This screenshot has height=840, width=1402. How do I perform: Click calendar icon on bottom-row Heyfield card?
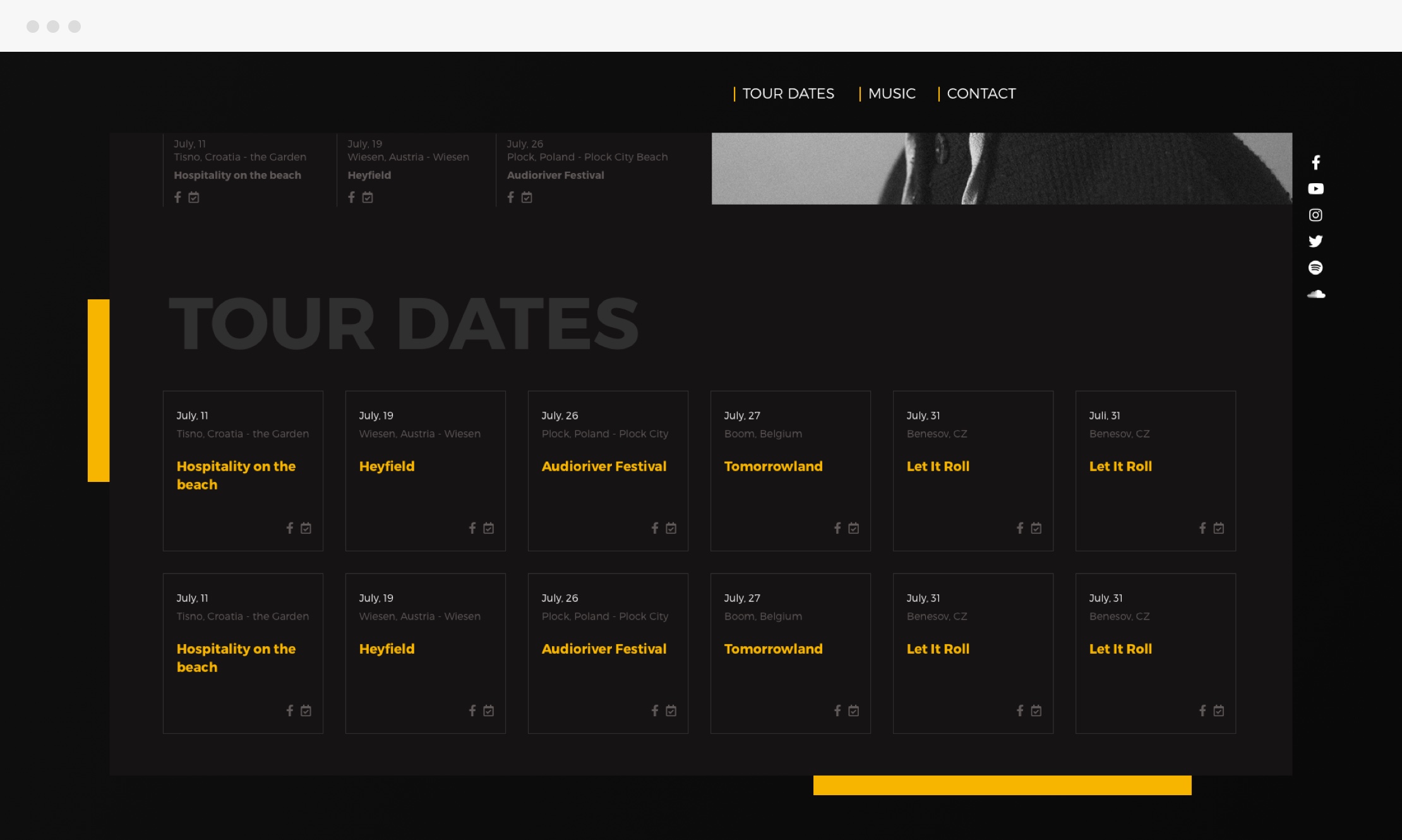click(488, 711)
